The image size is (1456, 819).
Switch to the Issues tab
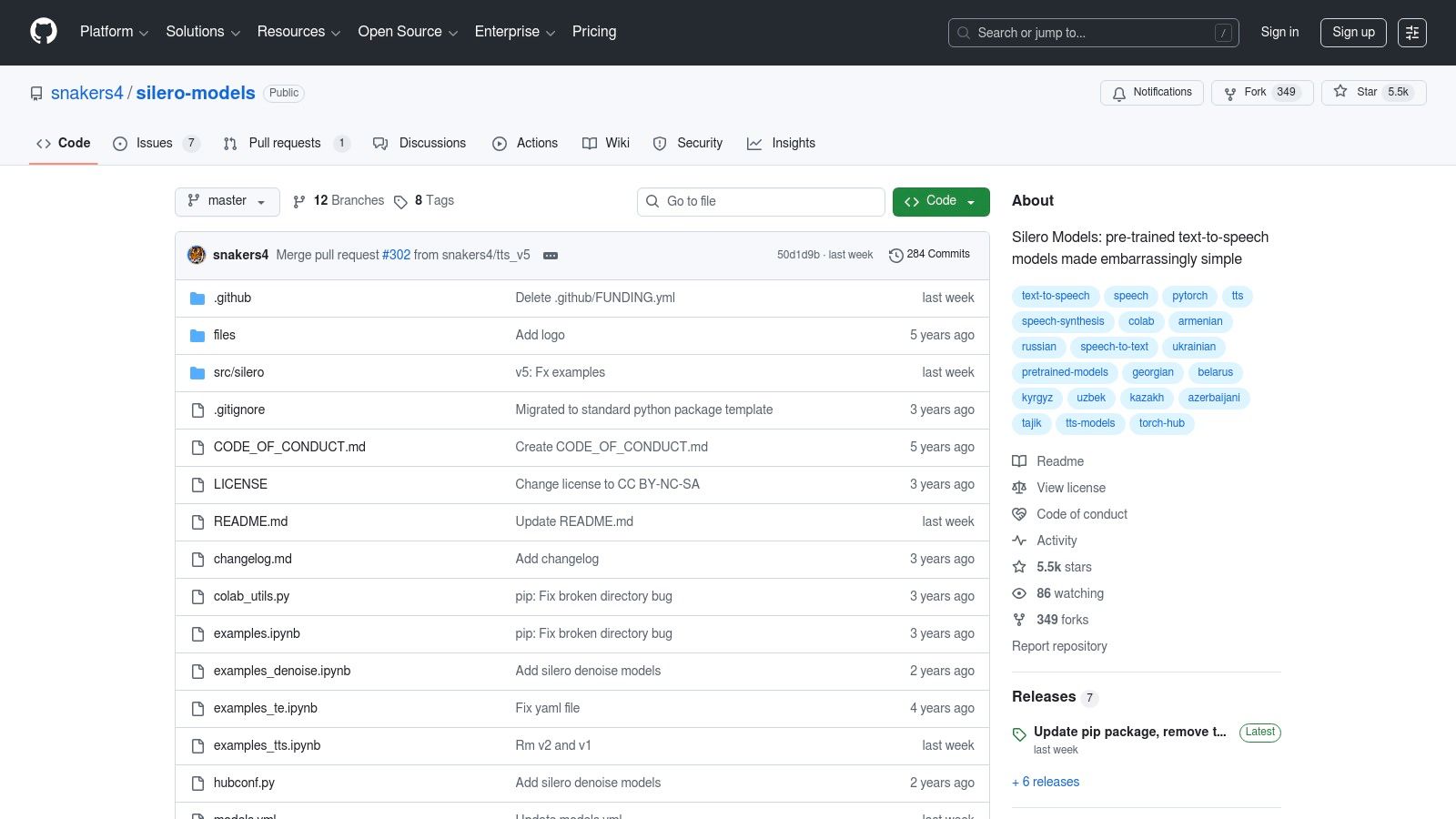pyautogui.click(x=154, y=144)
